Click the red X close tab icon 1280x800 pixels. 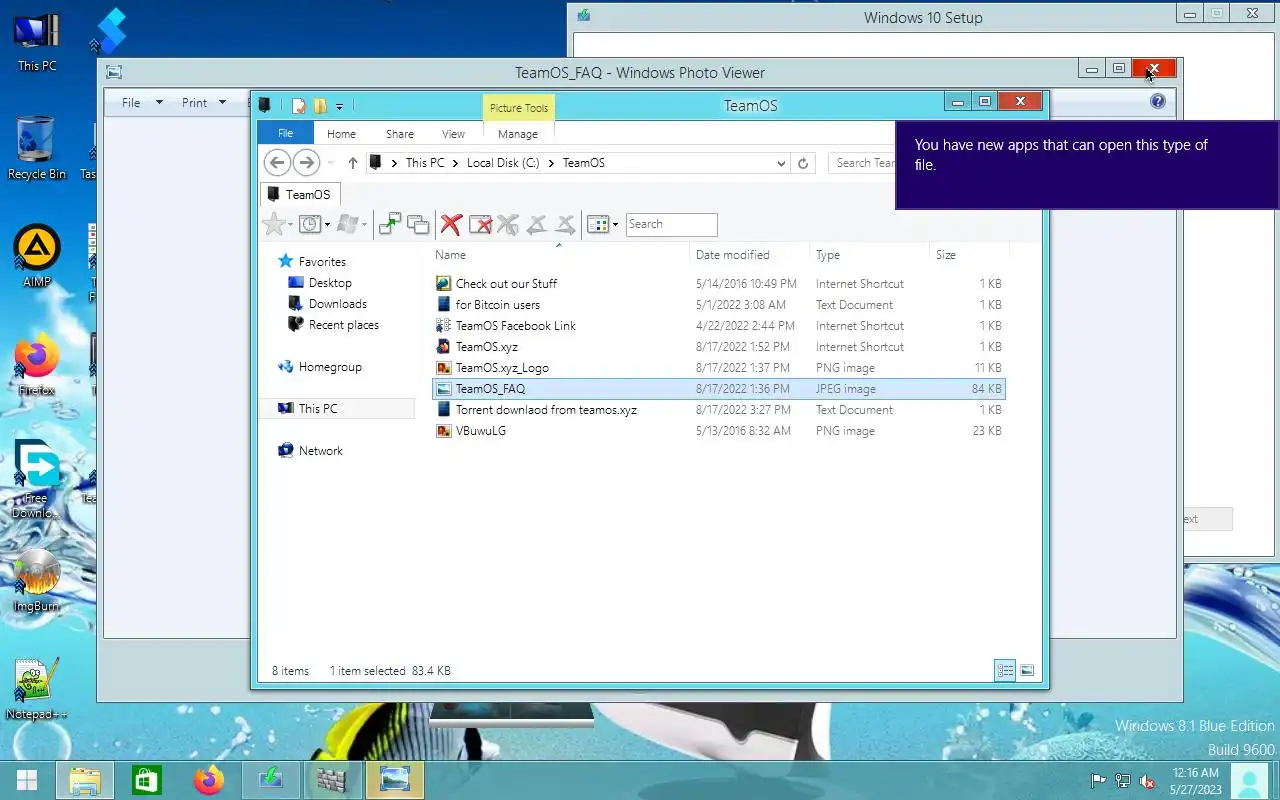pos(451,224)
